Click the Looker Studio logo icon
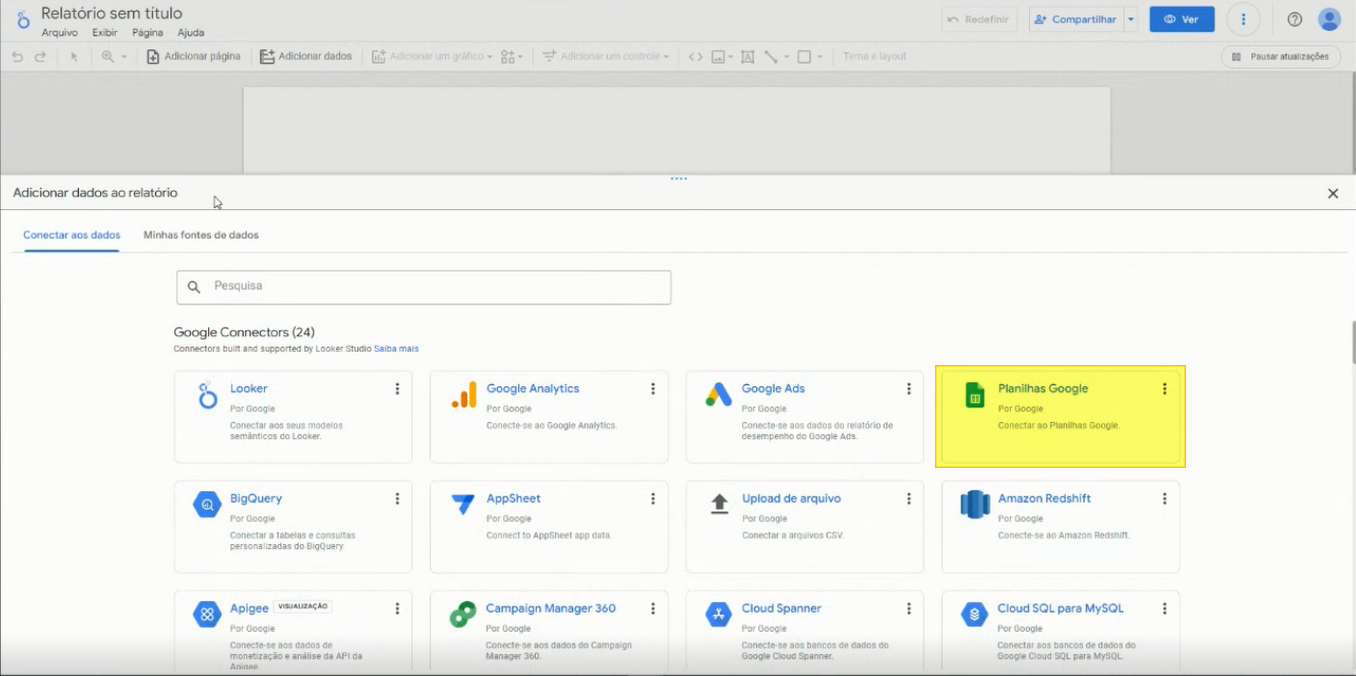This screenshot has height=676, width=1356. (x=23, y=18)
